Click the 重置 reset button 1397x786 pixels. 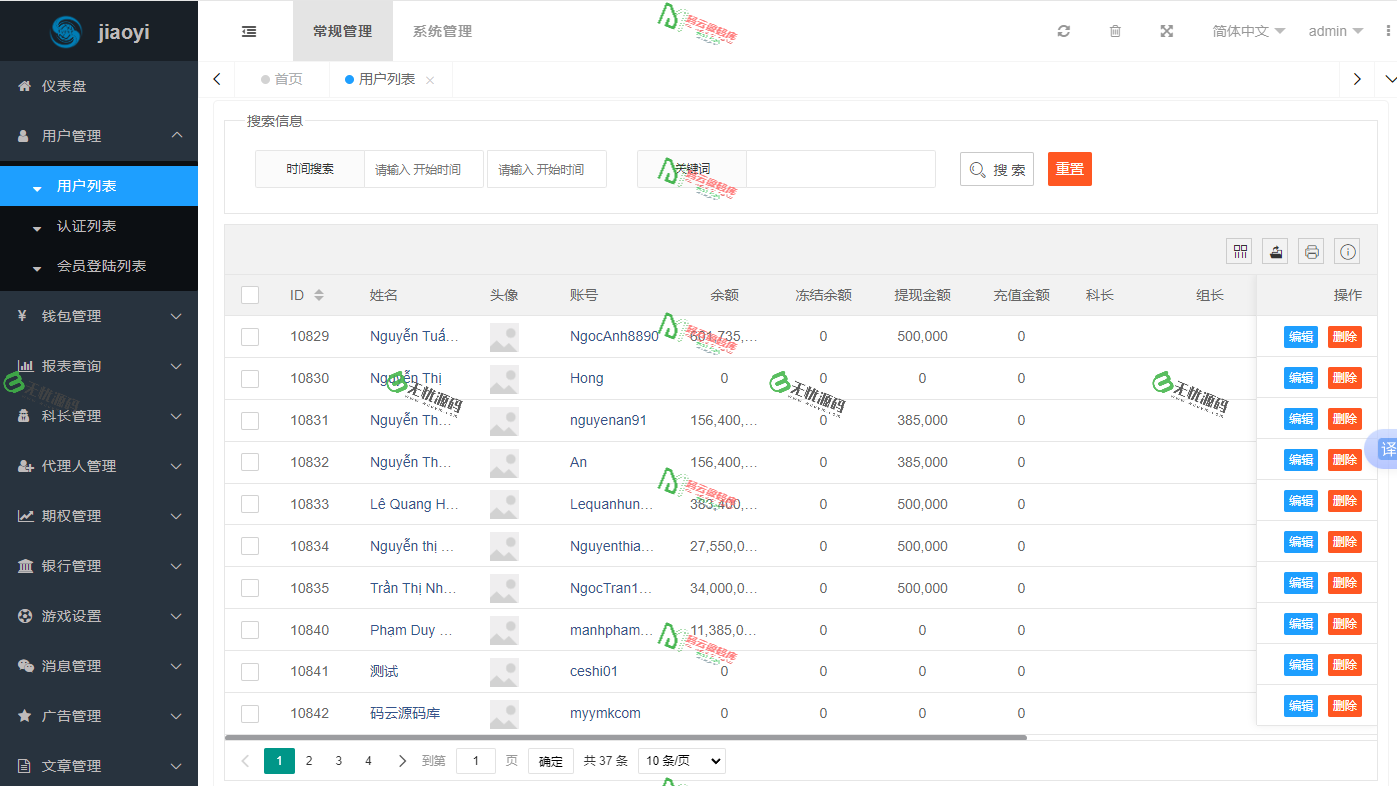[1069, 169]
